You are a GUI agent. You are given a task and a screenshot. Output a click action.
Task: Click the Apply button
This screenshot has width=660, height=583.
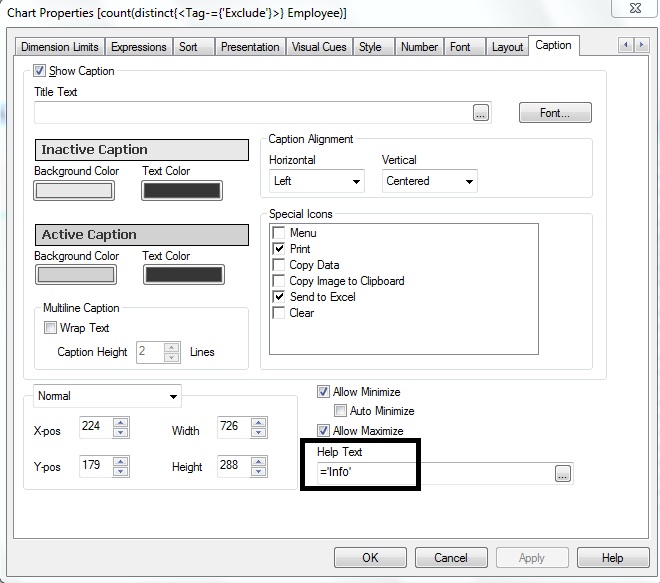click(532, 558)
